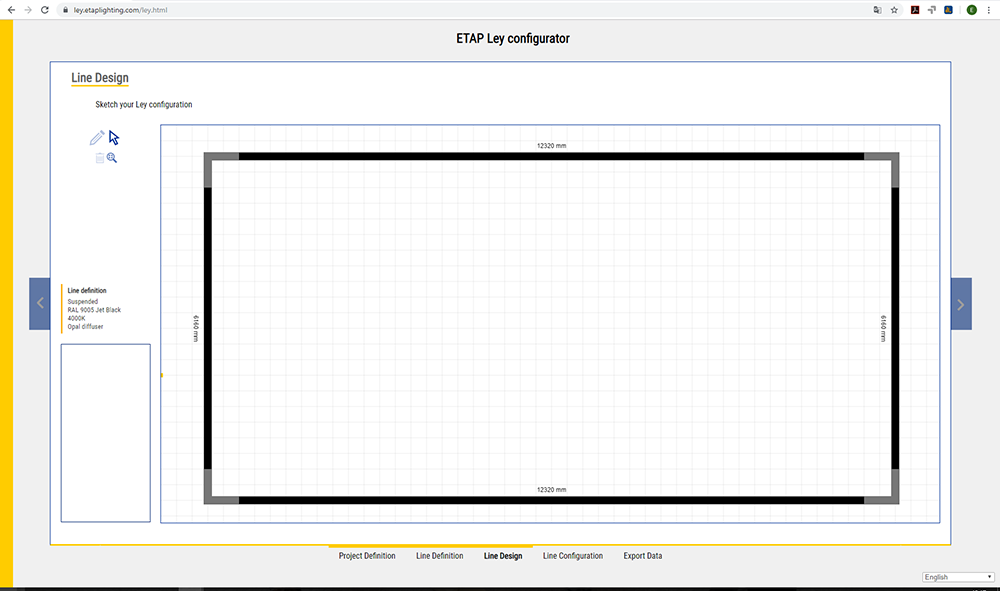Switch to the Line Design tab
Screen dimensions: 1000x591
pos(503,556)
